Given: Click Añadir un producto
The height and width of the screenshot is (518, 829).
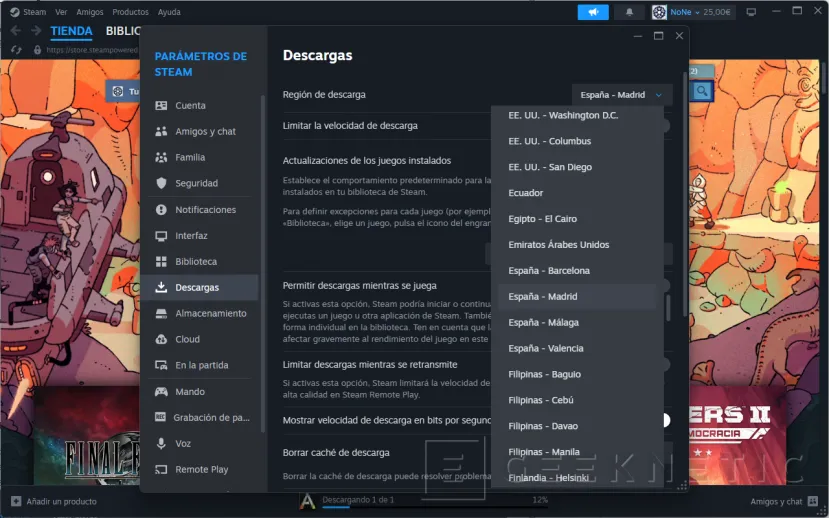Looking at the screenshot, I should (x=54, y=502).
